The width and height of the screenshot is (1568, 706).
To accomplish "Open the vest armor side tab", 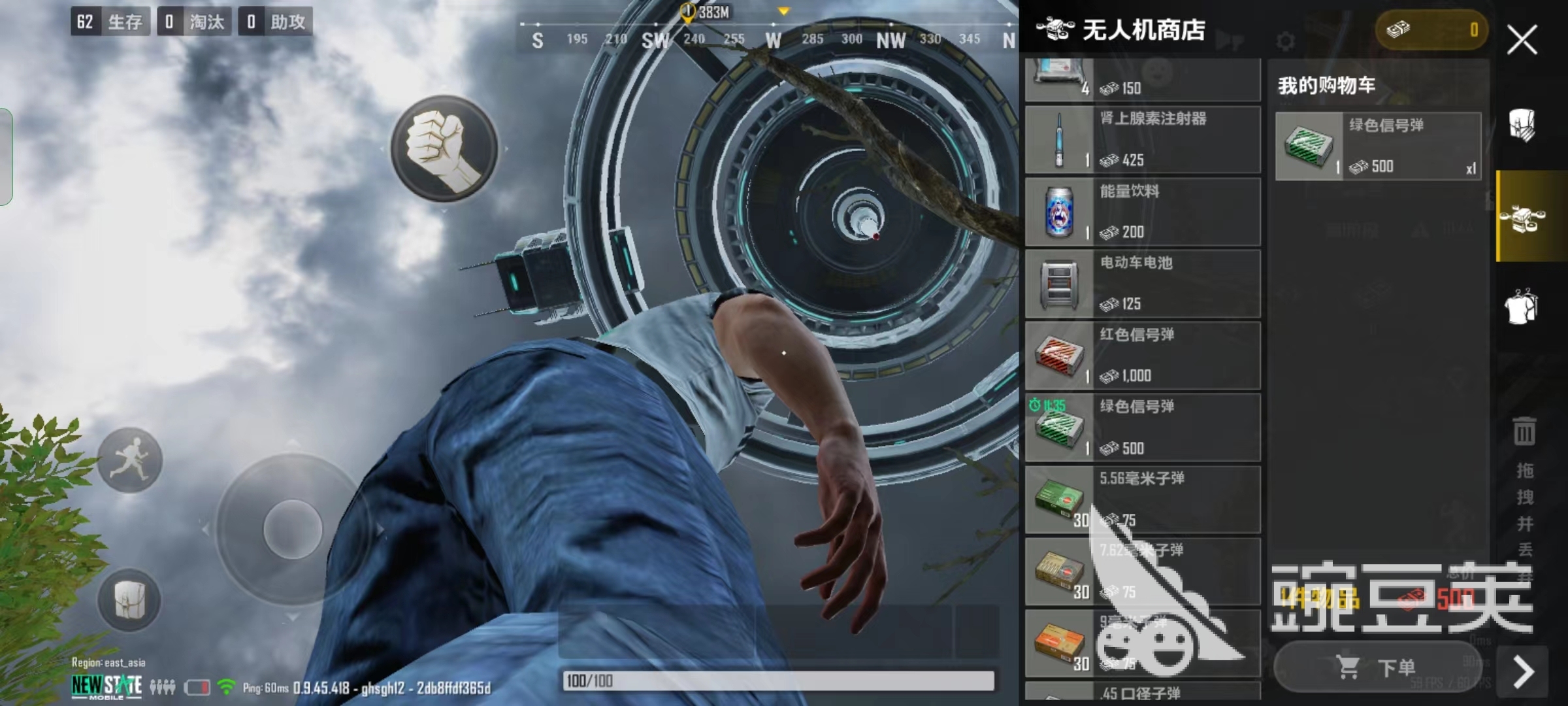I will point(1523,125).
